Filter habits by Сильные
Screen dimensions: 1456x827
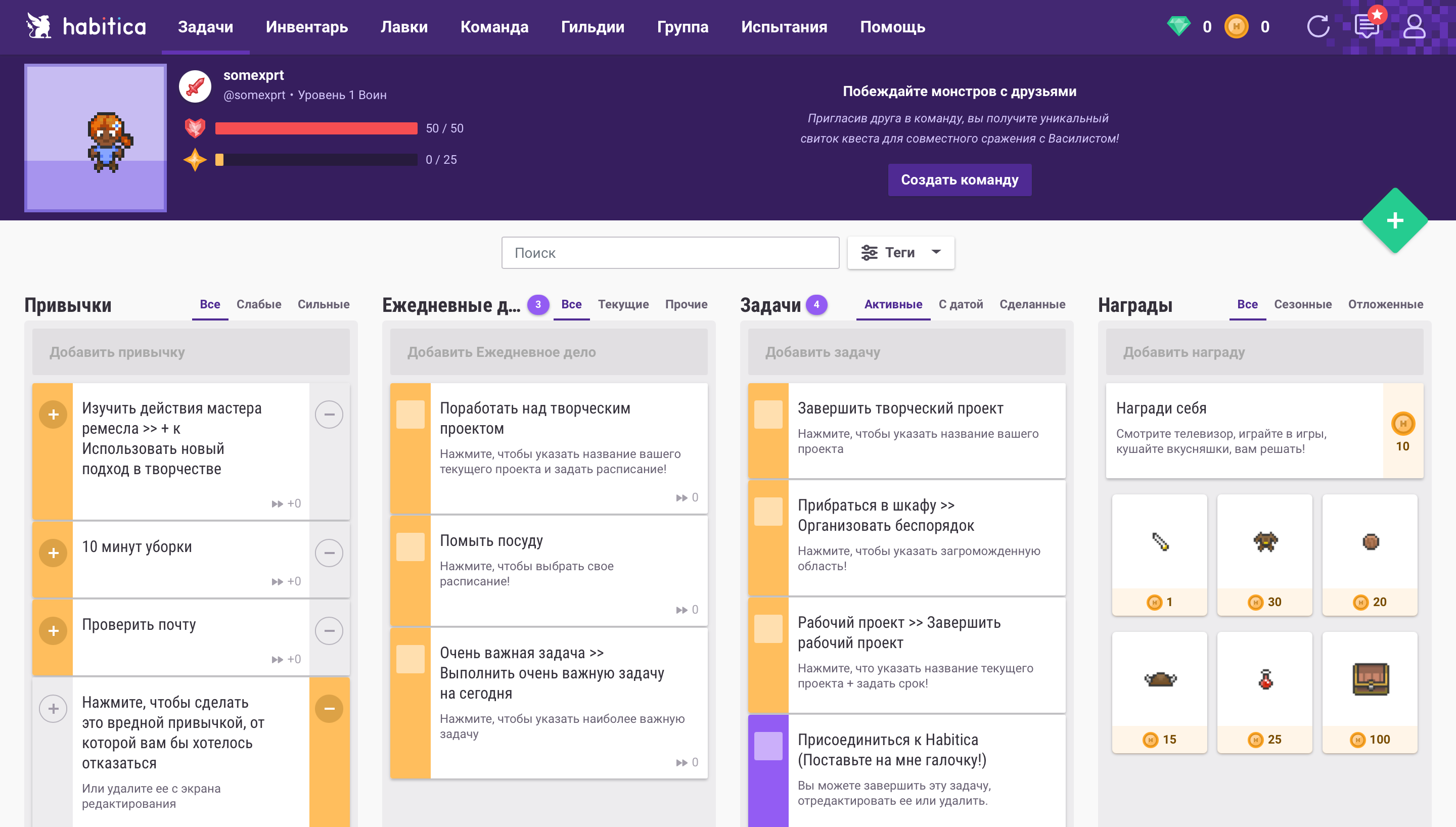[x=324, y=304]
